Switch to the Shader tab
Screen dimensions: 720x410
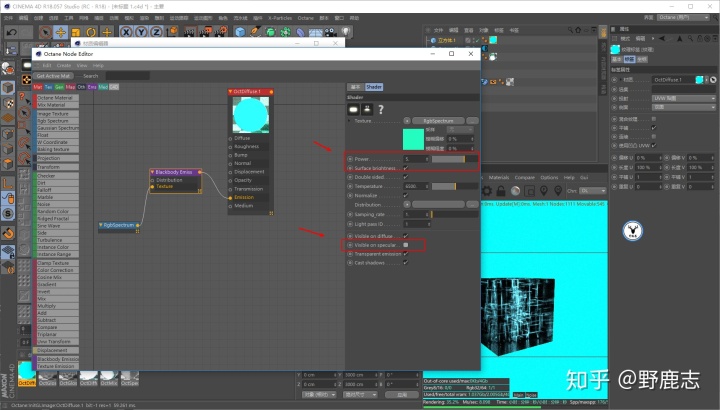374,87
